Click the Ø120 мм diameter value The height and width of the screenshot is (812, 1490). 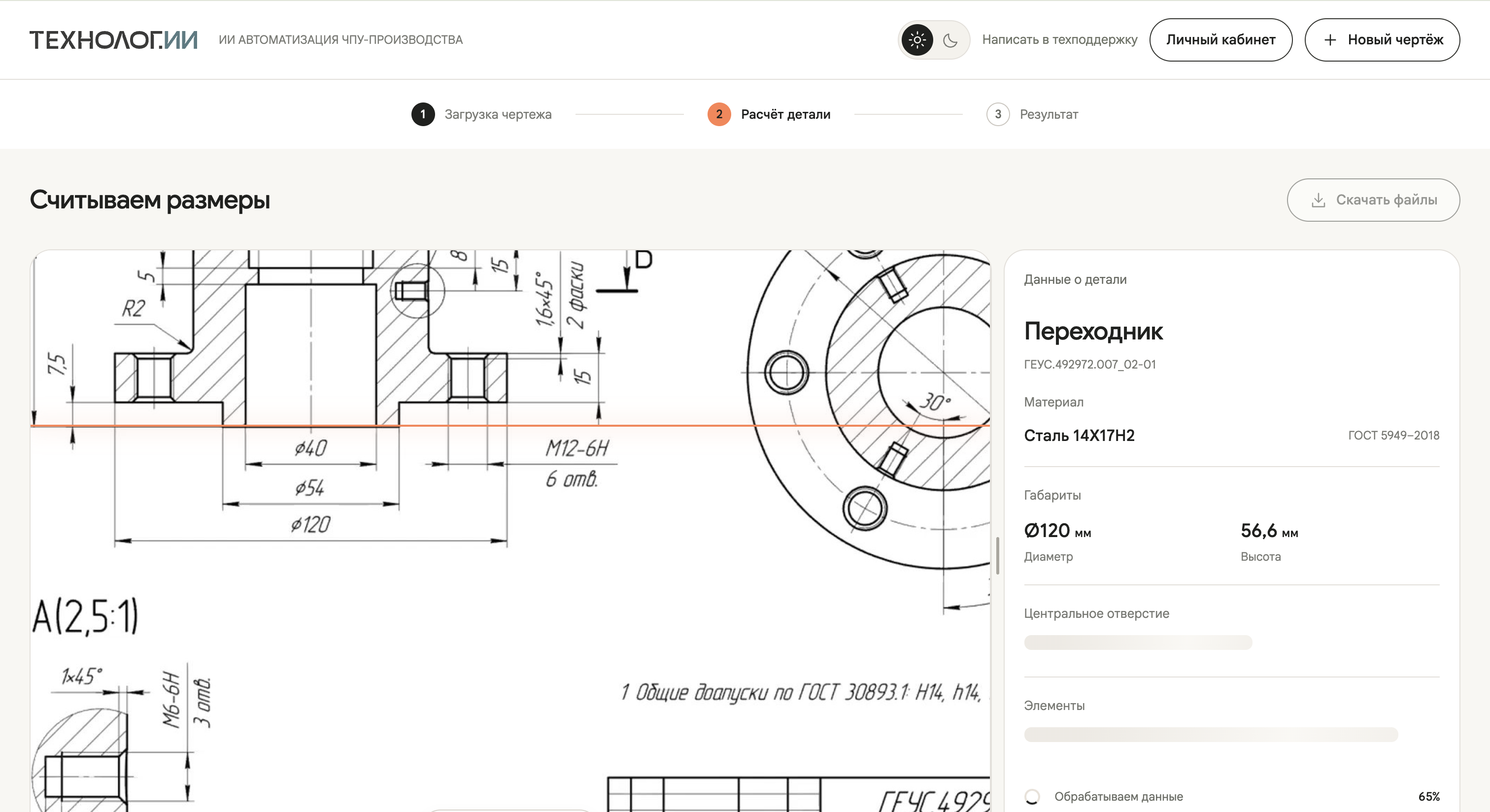1057,530
